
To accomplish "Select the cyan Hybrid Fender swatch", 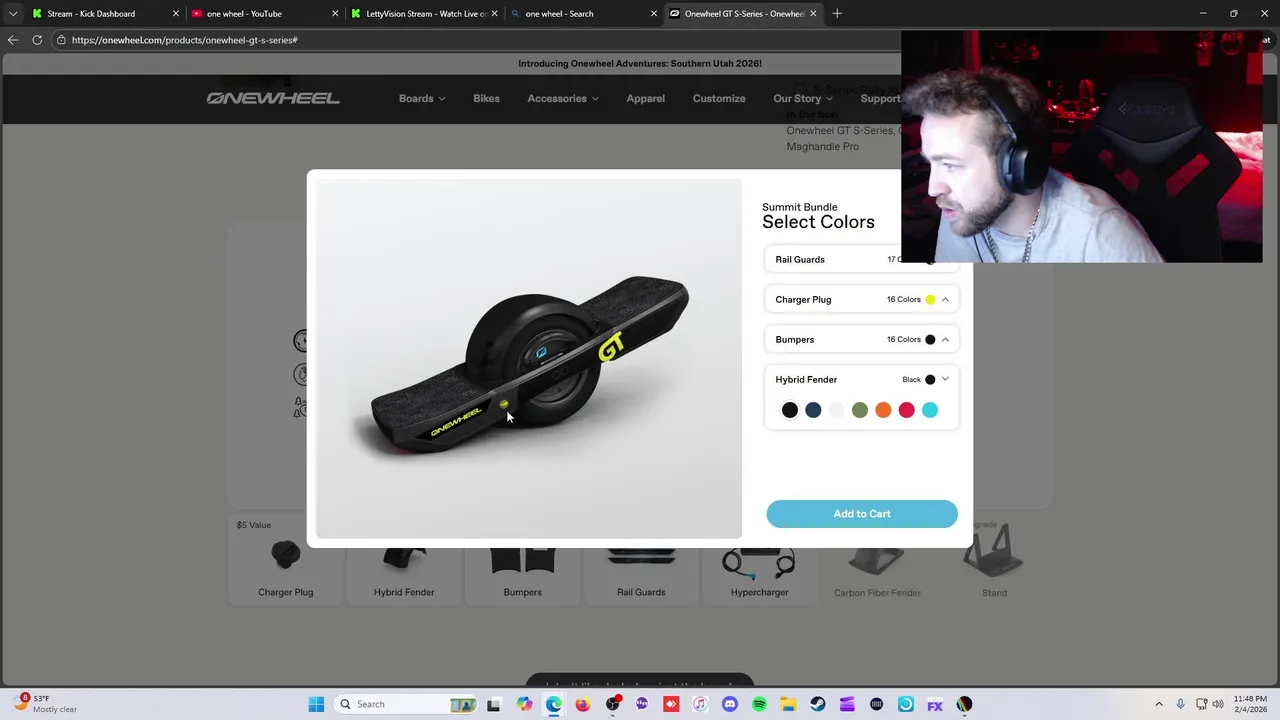I will (x=930, y=410).
